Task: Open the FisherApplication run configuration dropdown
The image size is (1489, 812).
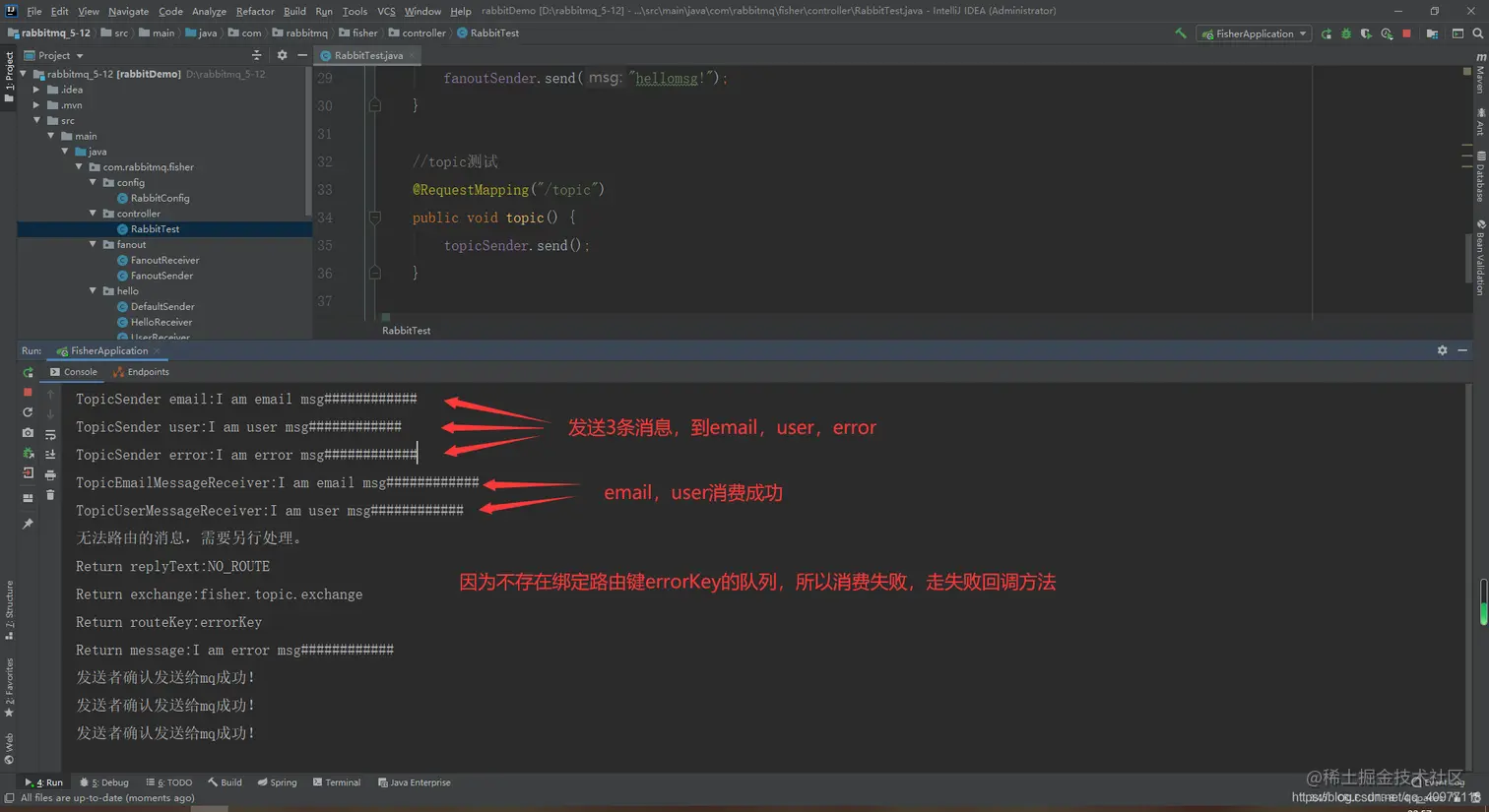Action: point(1254,33)
